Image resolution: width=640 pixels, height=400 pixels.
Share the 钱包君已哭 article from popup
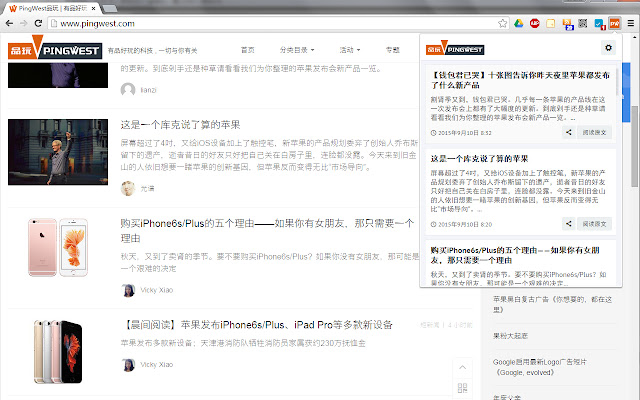click(569, 132)
